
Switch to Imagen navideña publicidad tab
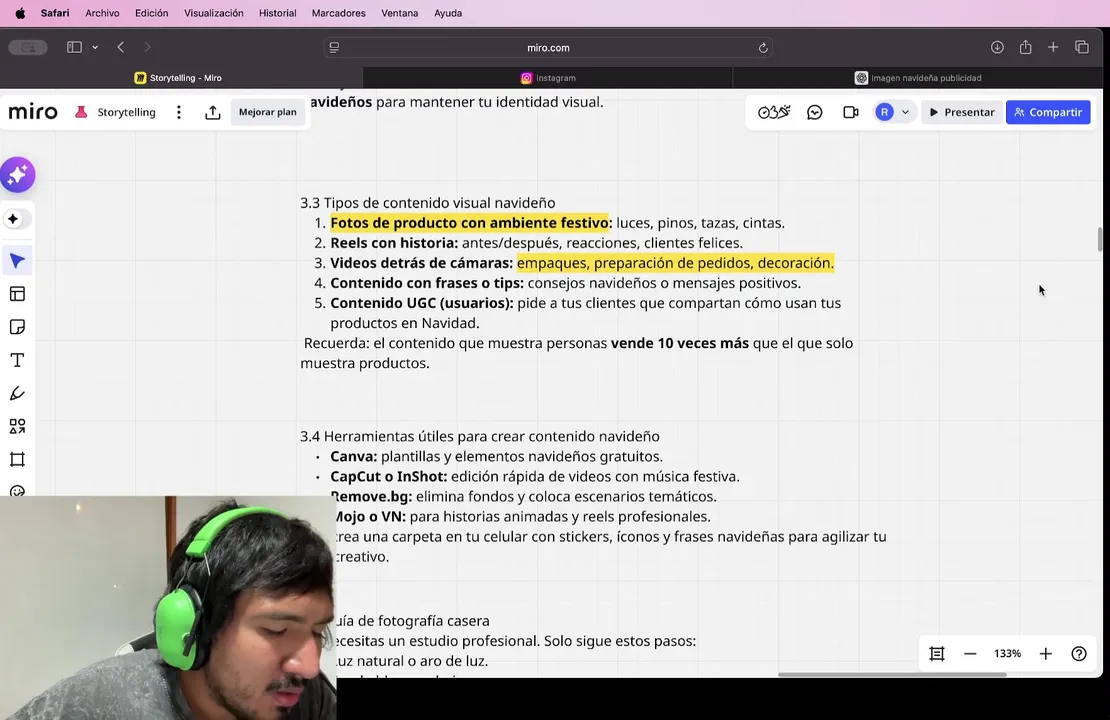917,78
